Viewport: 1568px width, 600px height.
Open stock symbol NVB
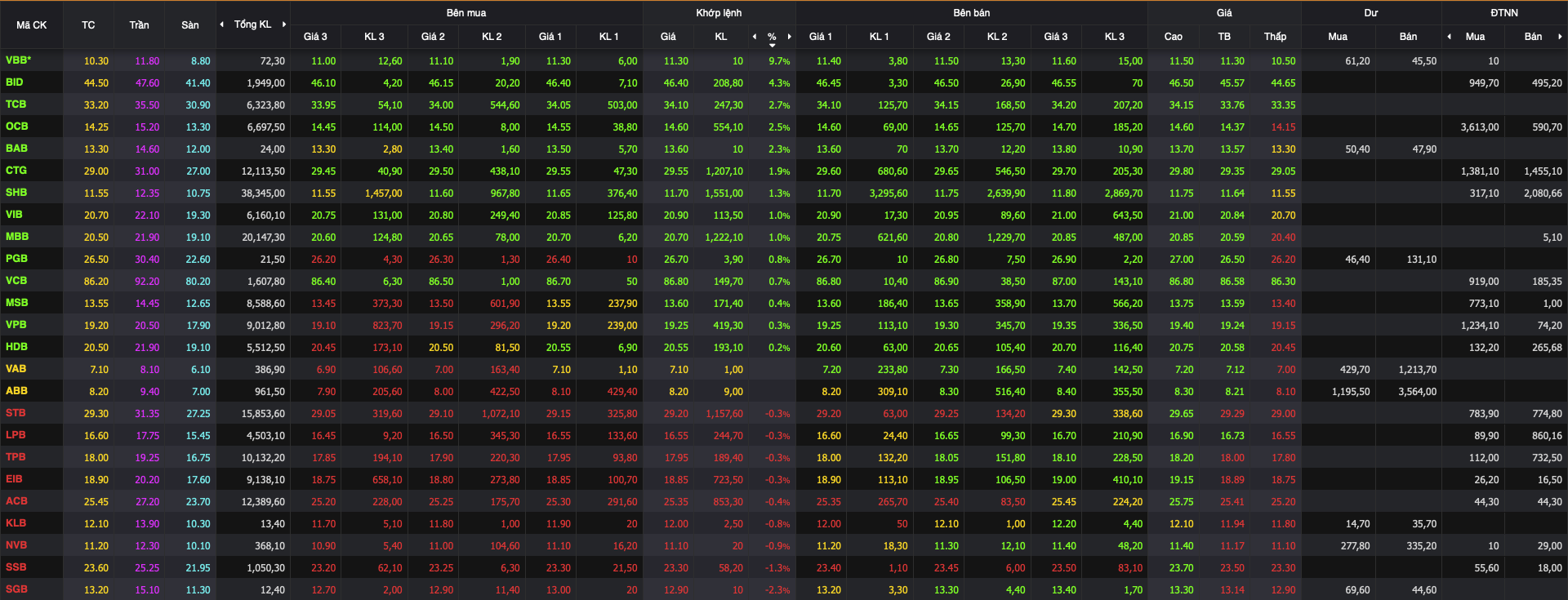(16, 545)
